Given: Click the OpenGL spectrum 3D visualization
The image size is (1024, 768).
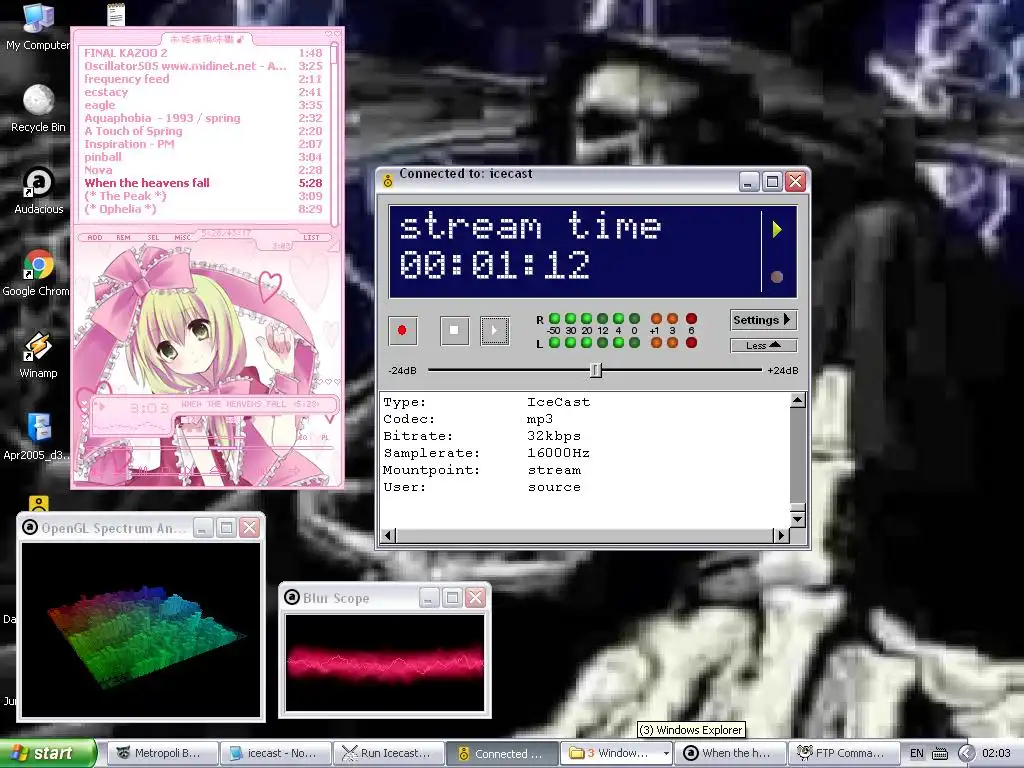Looking at the screenshot, I should click(141, 630).
